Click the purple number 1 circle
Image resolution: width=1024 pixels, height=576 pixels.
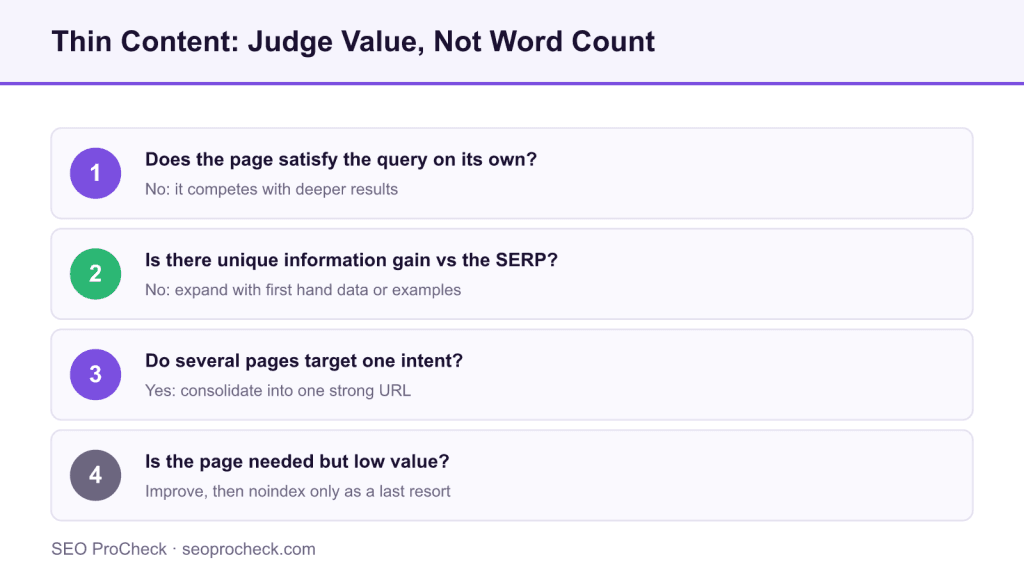(x=95, y=173)
